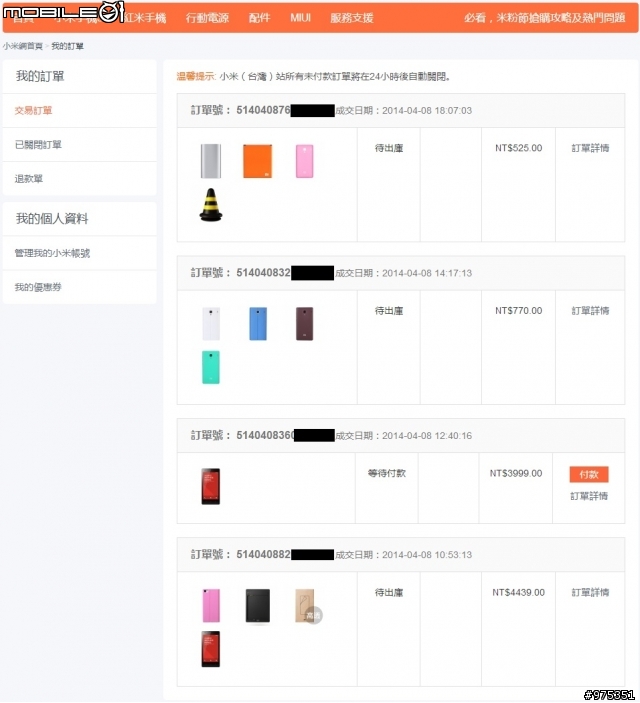Open 訂單詳情 for the NT$3999.00 order
The width and height of the screenshot is (640, 703).
click(589, 496)
